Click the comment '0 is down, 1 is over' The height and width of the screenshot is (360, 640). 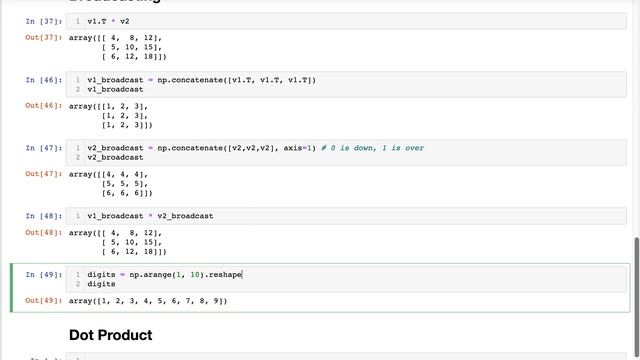373,148
